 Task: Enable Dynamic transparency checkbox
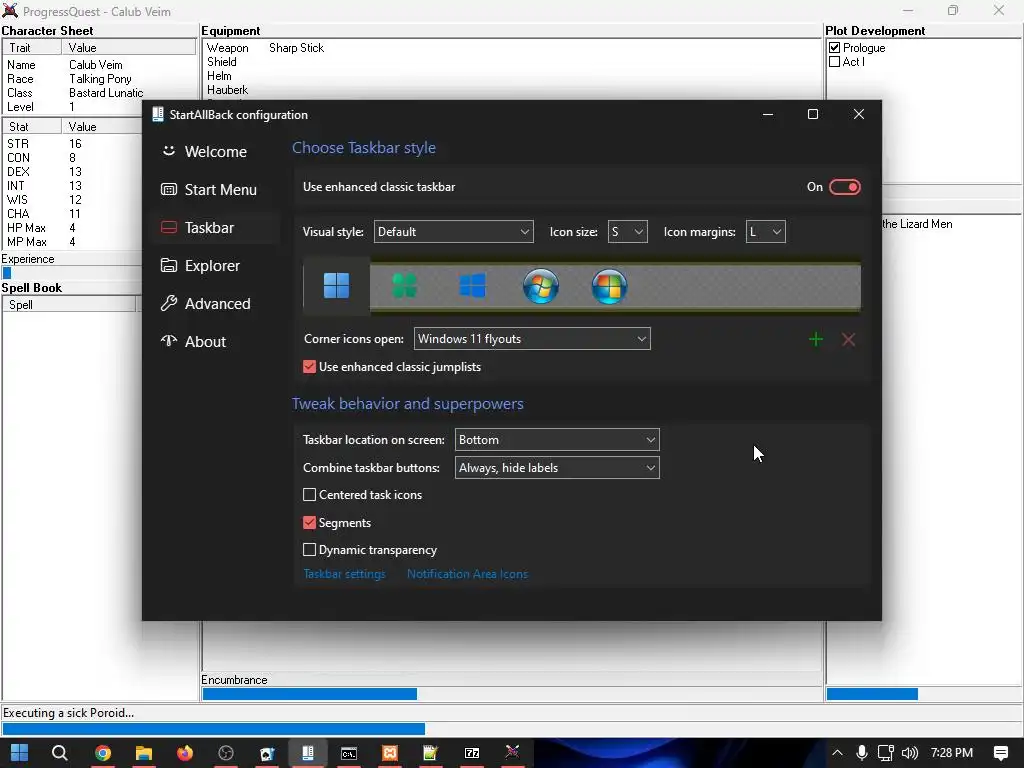[x=310, y=550]
